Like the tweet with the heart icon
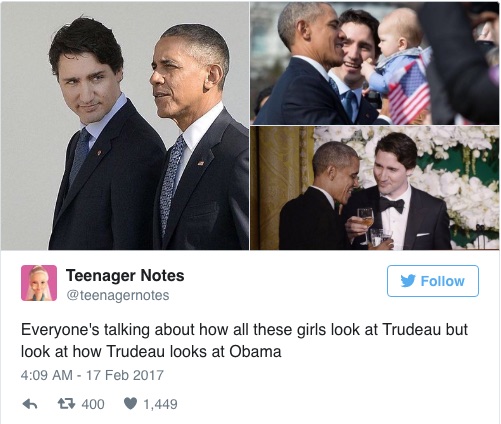Image resolution: width=501 pixels, height=424 pixels. click(x=130, y=404)
